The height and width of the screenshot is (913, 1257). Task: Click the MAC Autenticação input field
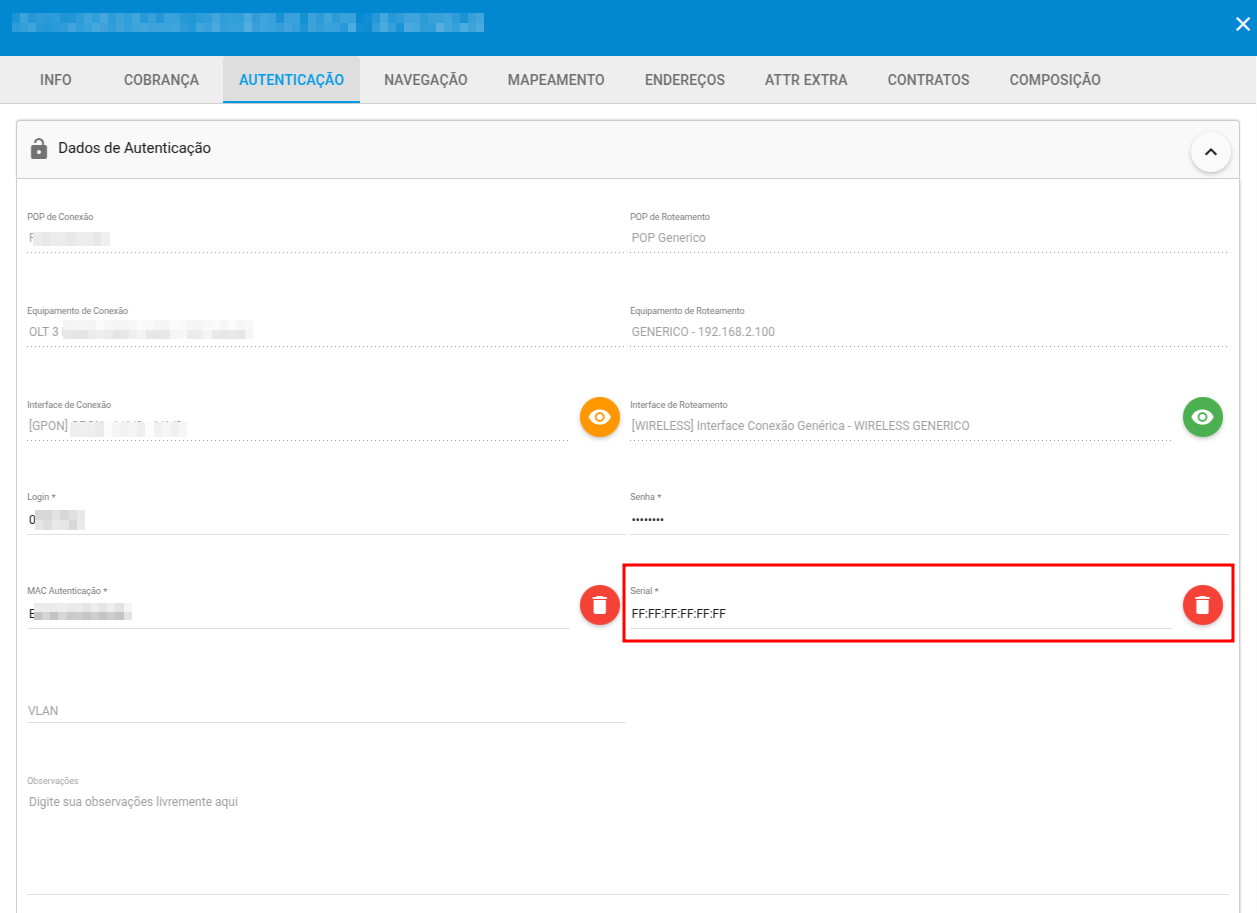click(298, 614)
